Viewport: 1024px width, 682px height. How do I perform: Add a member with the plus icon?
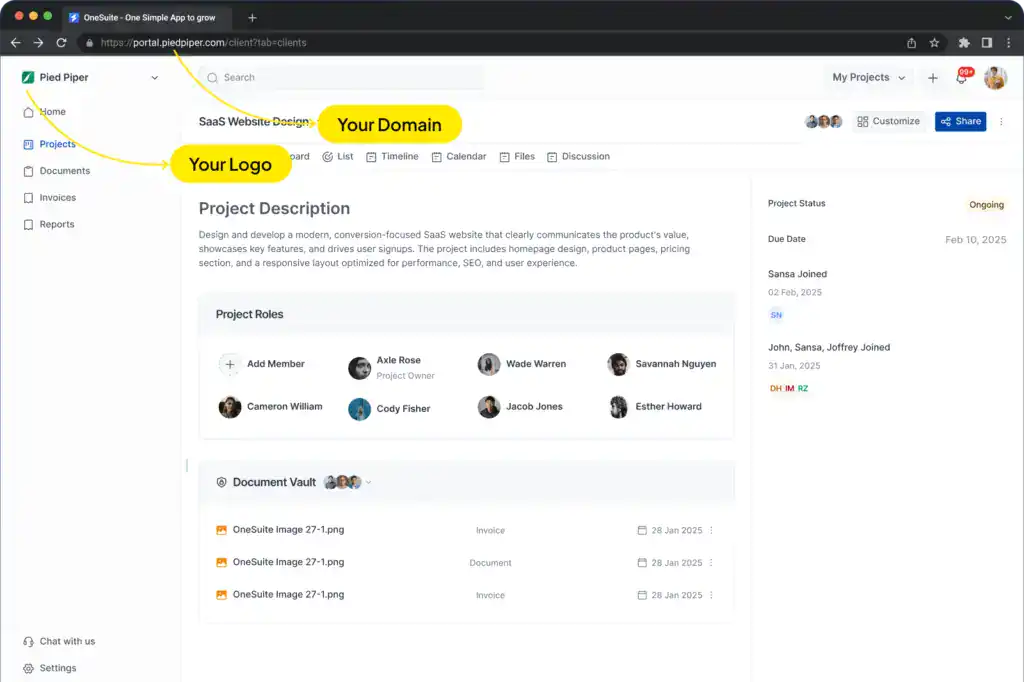pos(232,364)
